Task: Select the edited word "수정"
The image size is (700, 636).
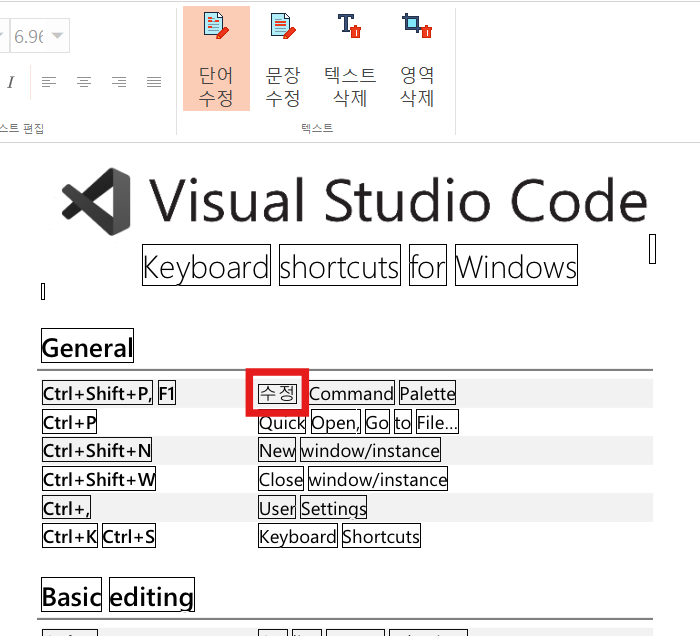Action: pos(277,393)
